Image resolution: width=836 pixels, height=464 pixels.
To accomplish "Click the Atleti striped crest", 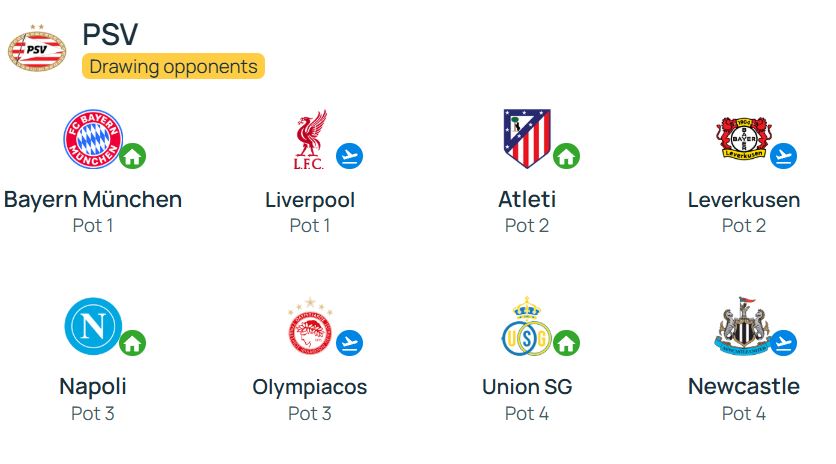I will 527,139.
